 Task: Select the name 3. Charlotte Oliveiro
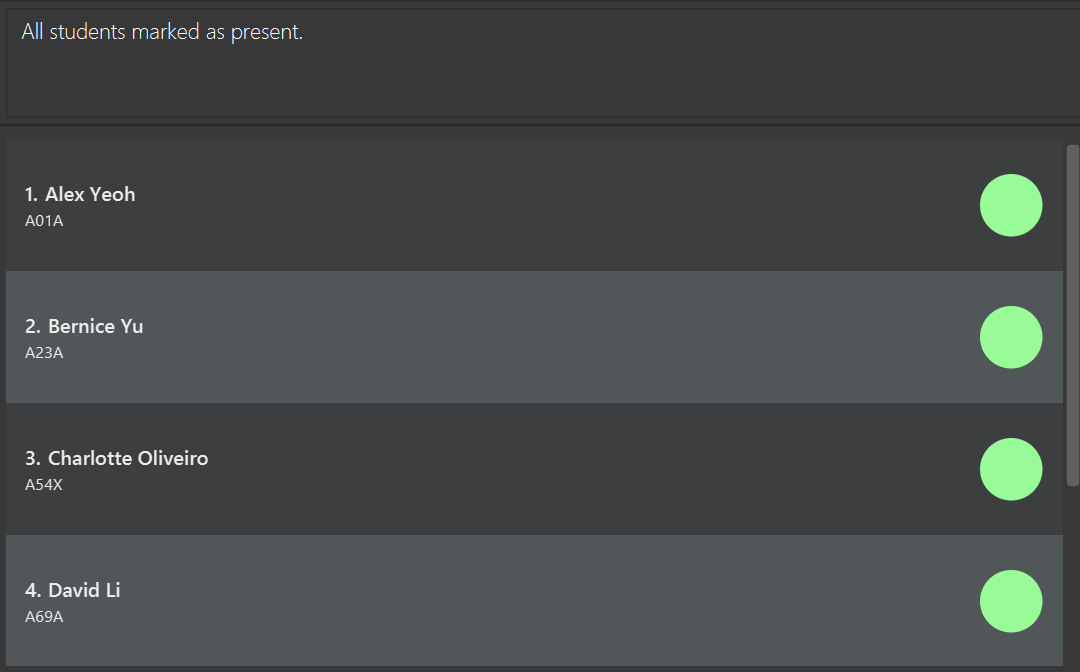pyautogui.click(x=116, y=458)
